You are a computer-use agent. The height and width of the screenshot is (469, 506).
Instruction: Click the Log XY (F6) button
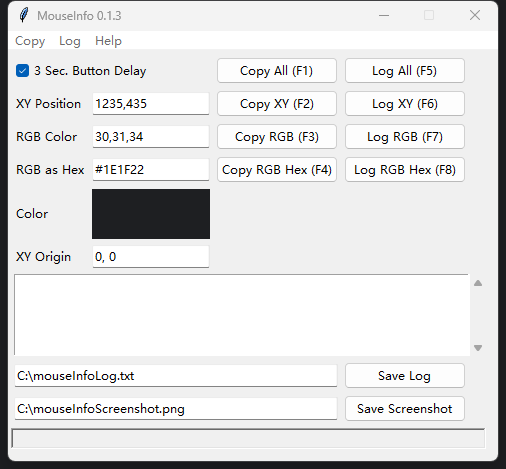[405, 104]
